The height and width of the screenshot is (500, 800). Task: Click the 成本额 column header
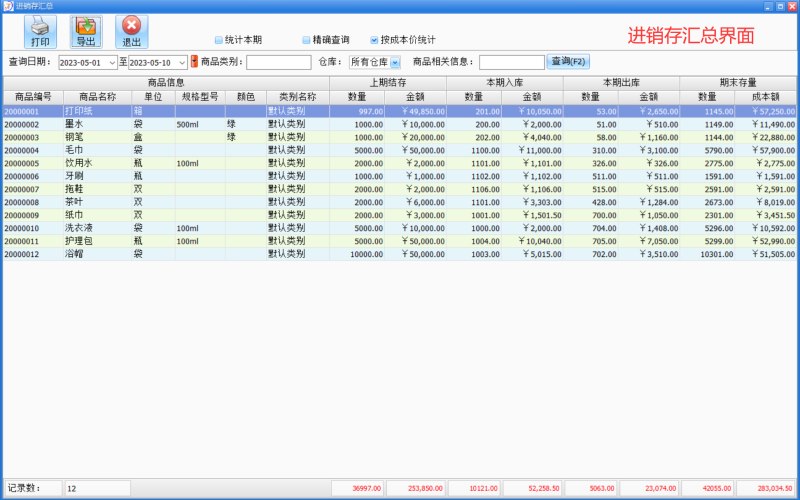(x=765, y=97)
